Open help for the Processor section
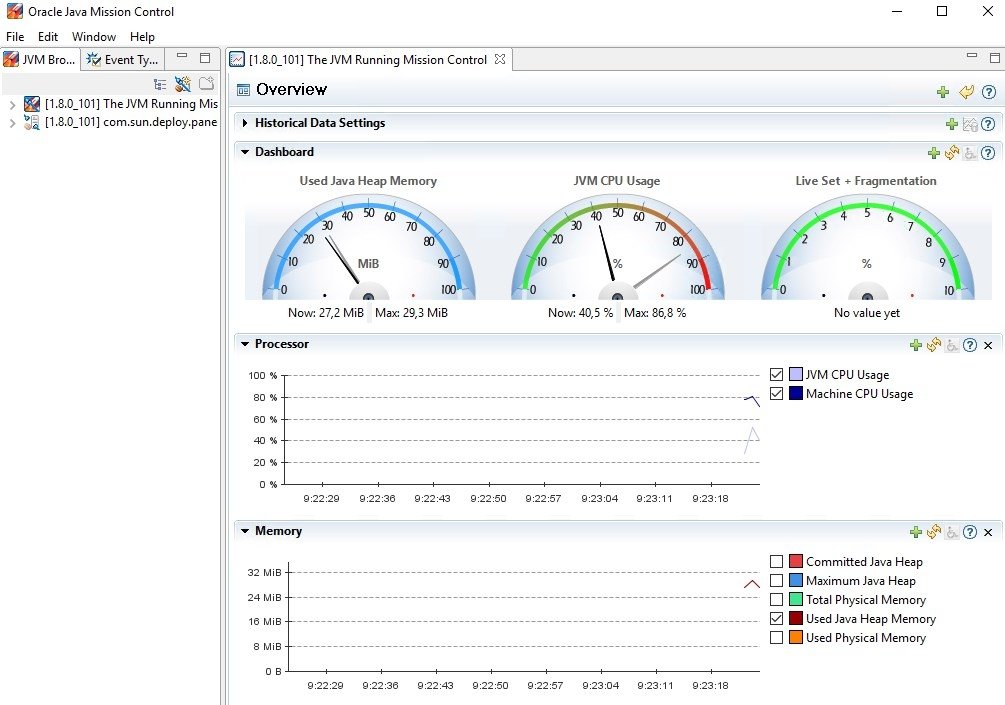 point(970,345)
